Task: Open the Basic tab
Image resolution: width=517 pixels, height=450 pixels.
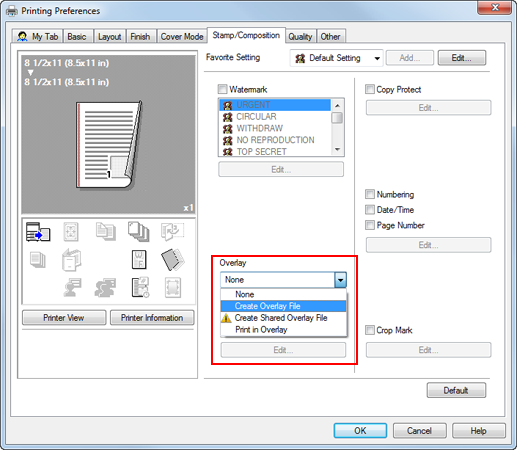Action: pyautogui.click(x=77, y=36)
